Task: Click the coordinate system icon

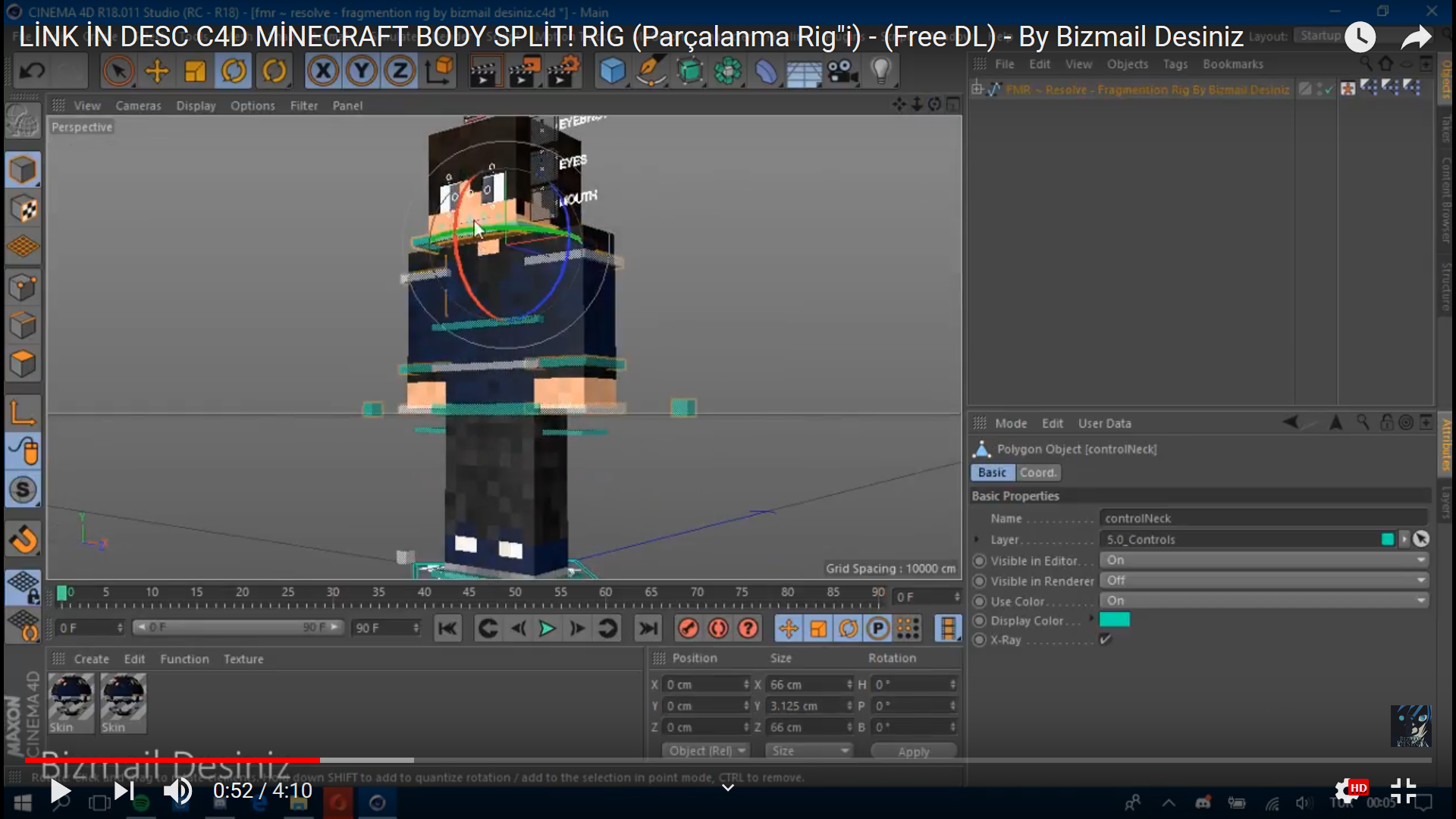Action: [439, 71]
